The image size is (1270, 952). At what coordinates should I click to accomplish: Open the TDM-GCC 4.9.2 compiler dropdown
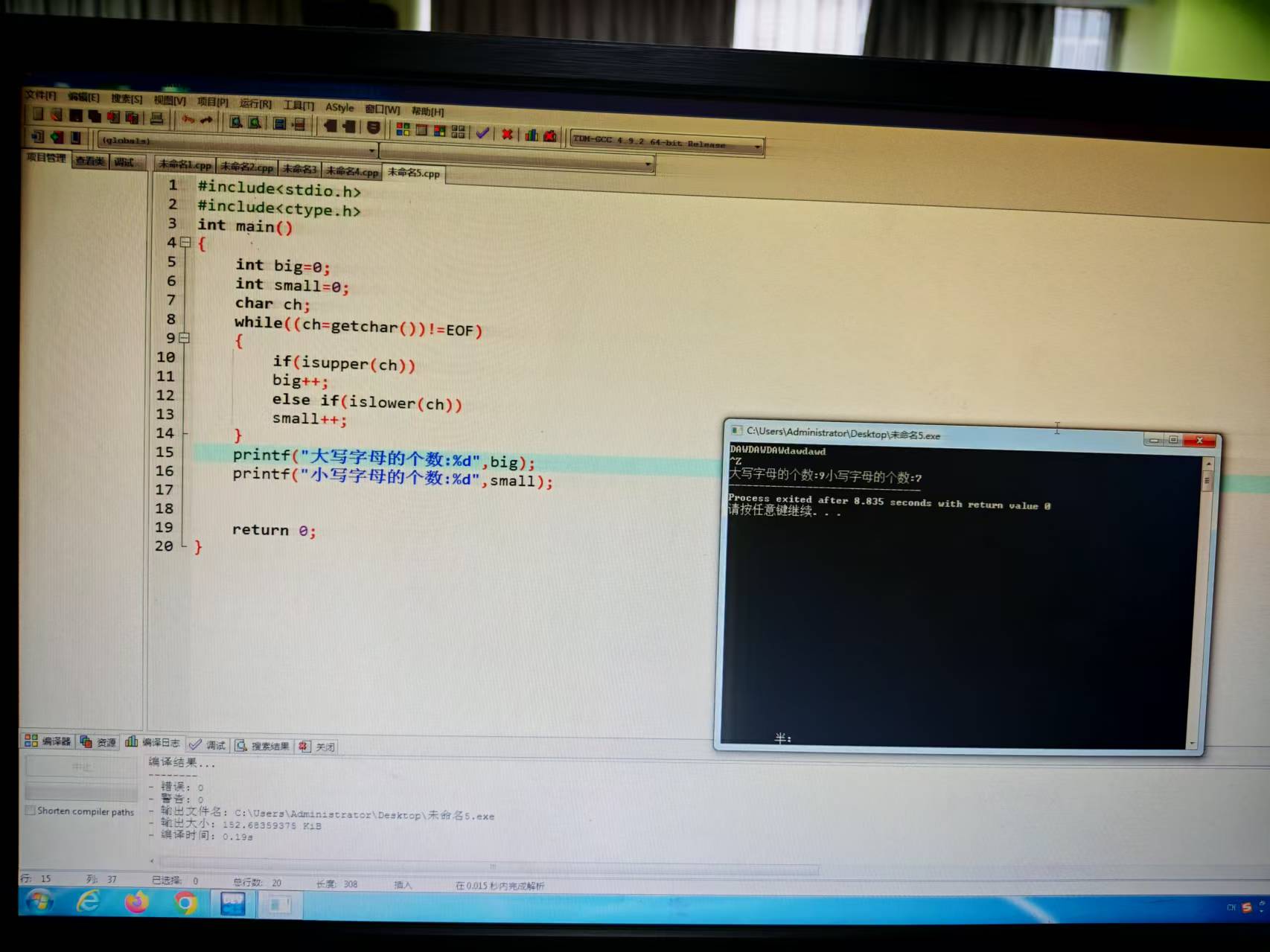tap(667, 143)
